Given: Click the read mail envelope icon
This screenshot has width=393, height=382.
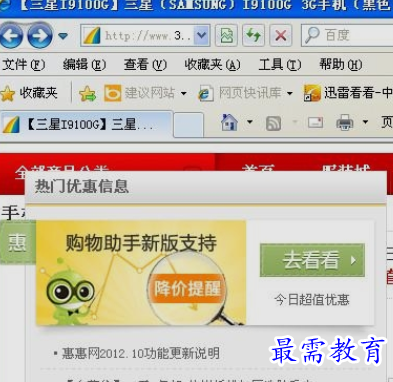Looking at the screenshot, I should point(315,123).
